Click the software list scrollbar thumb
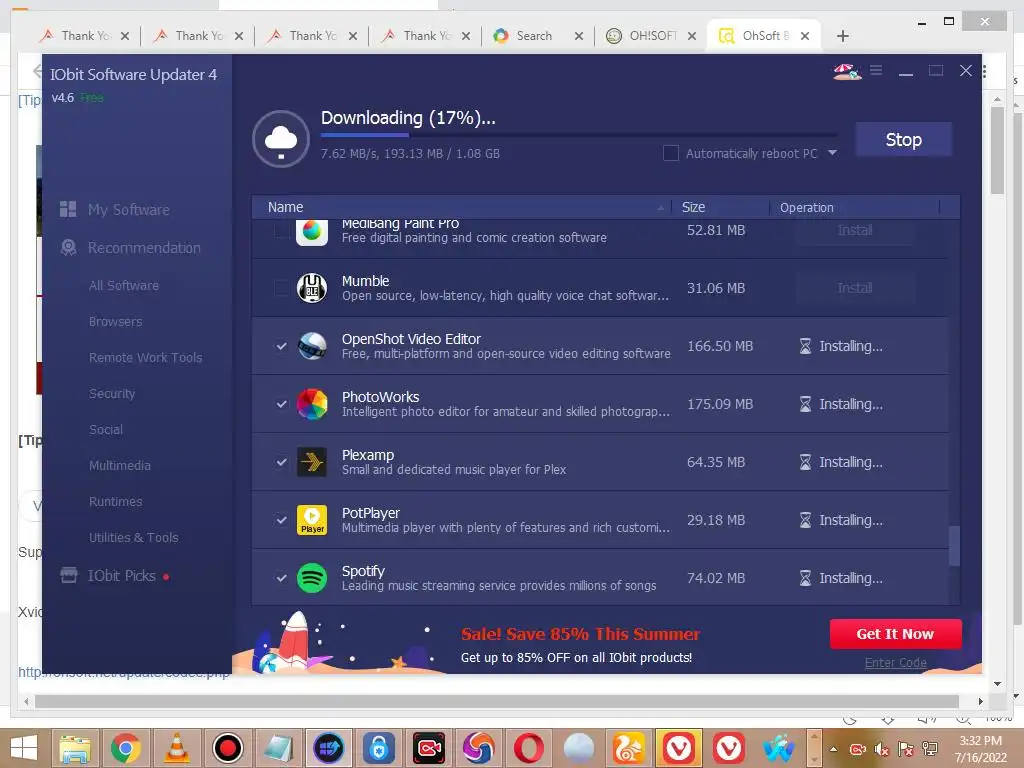Viewport: 1024px width, 768px height. click(x=954, y=545)
